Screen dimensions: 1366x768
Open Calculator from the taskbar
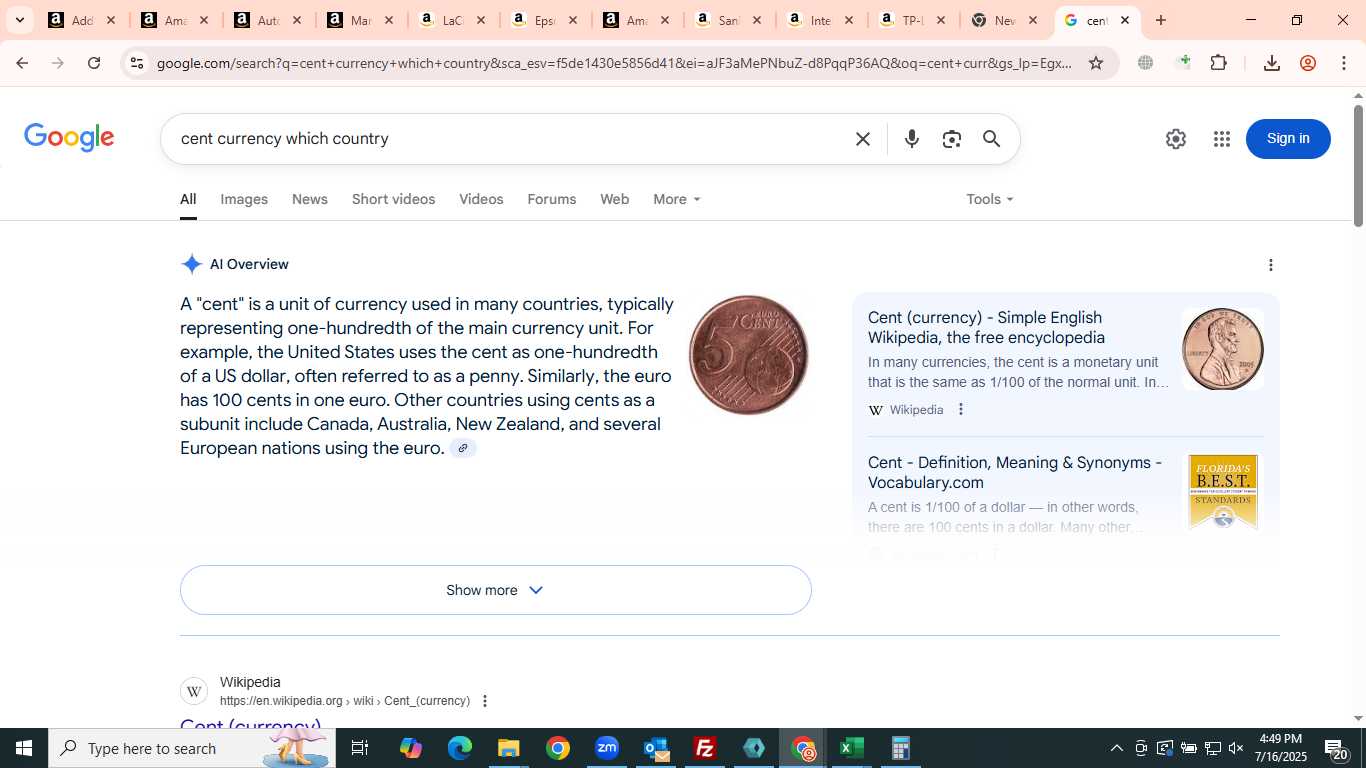click(x=900, y=748)
